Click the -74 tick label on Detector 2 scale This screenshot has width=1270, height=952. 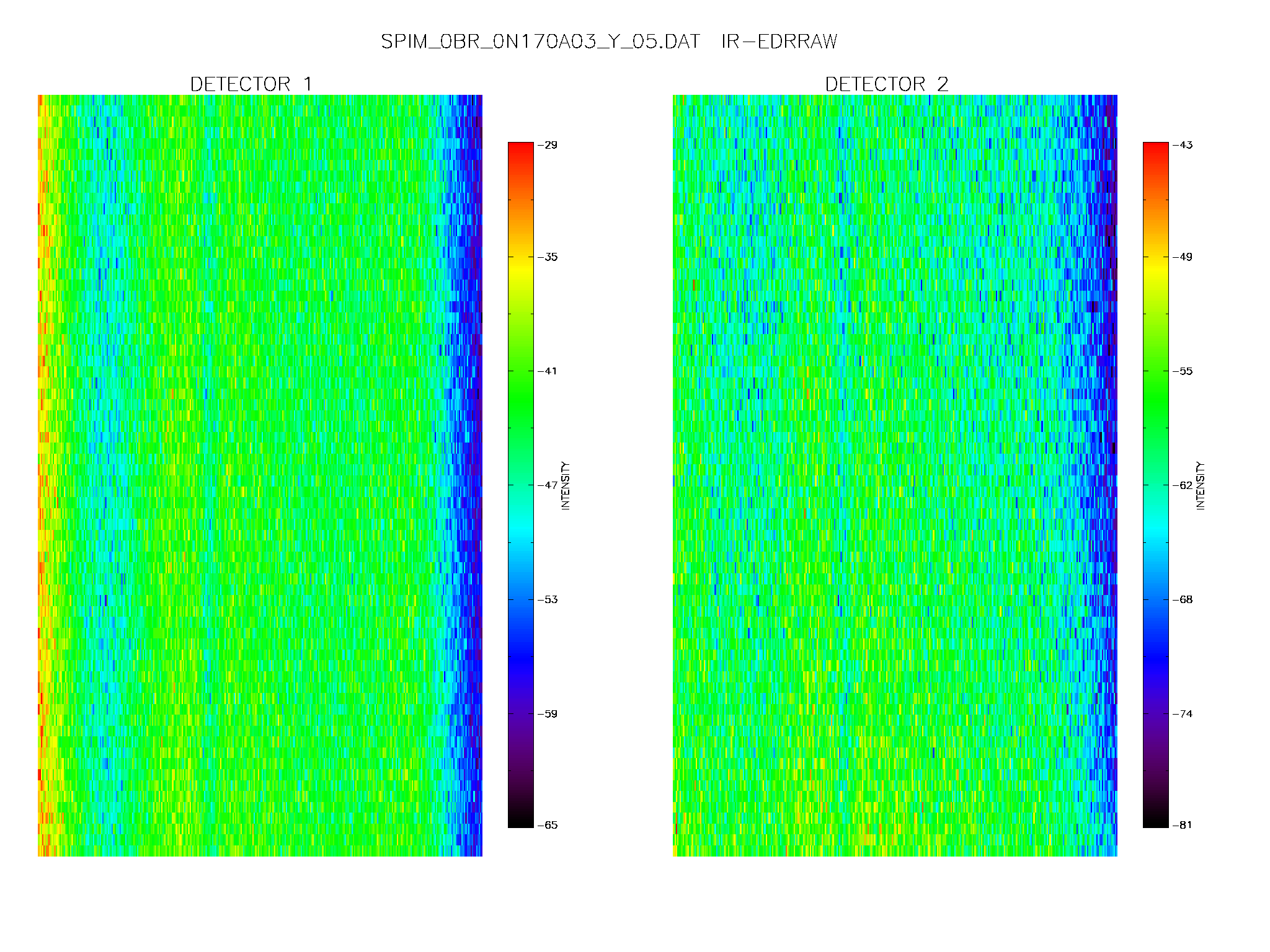(x=1183, y=714)
